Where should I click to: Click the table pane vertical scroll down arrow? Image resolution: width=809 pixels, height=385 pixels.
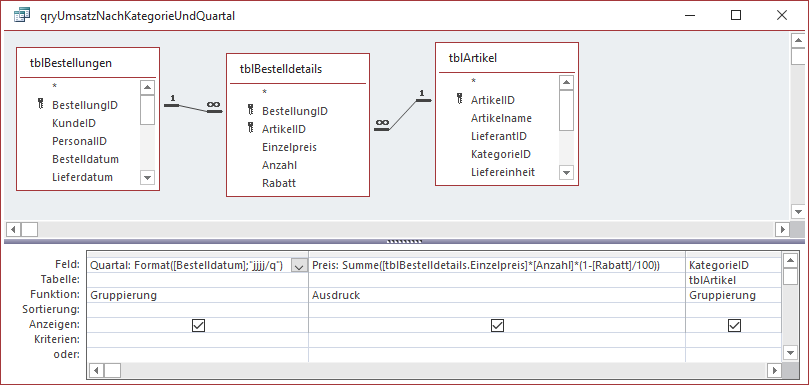pyautogui.click(x=798, y=212)
